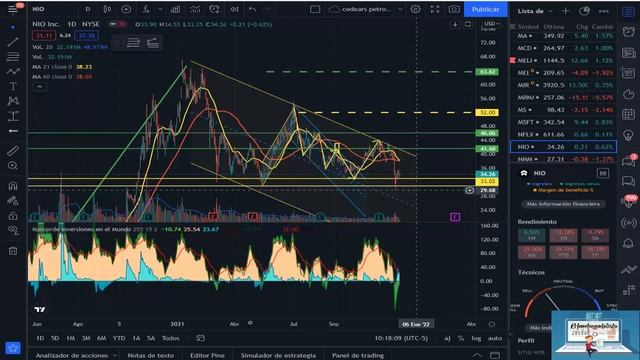Activate the zoom in tool
Screen dimensions: 640x360
(13, 165)
